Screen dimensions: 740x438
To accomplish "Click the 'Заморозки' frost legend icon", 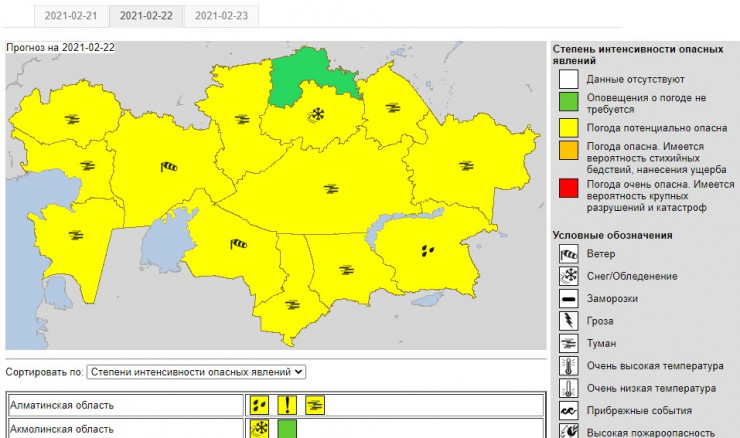I will click(568, 299).
